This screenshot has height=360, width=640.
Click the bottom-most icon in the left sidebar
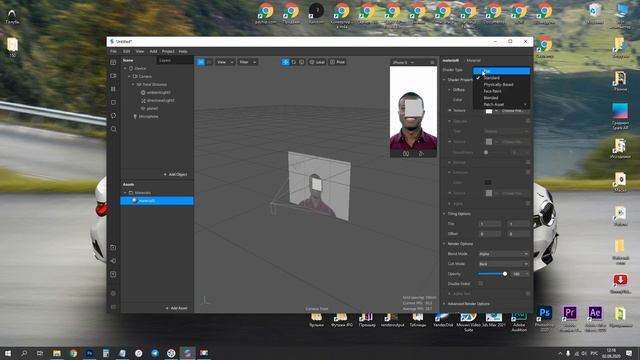(113, 307)
